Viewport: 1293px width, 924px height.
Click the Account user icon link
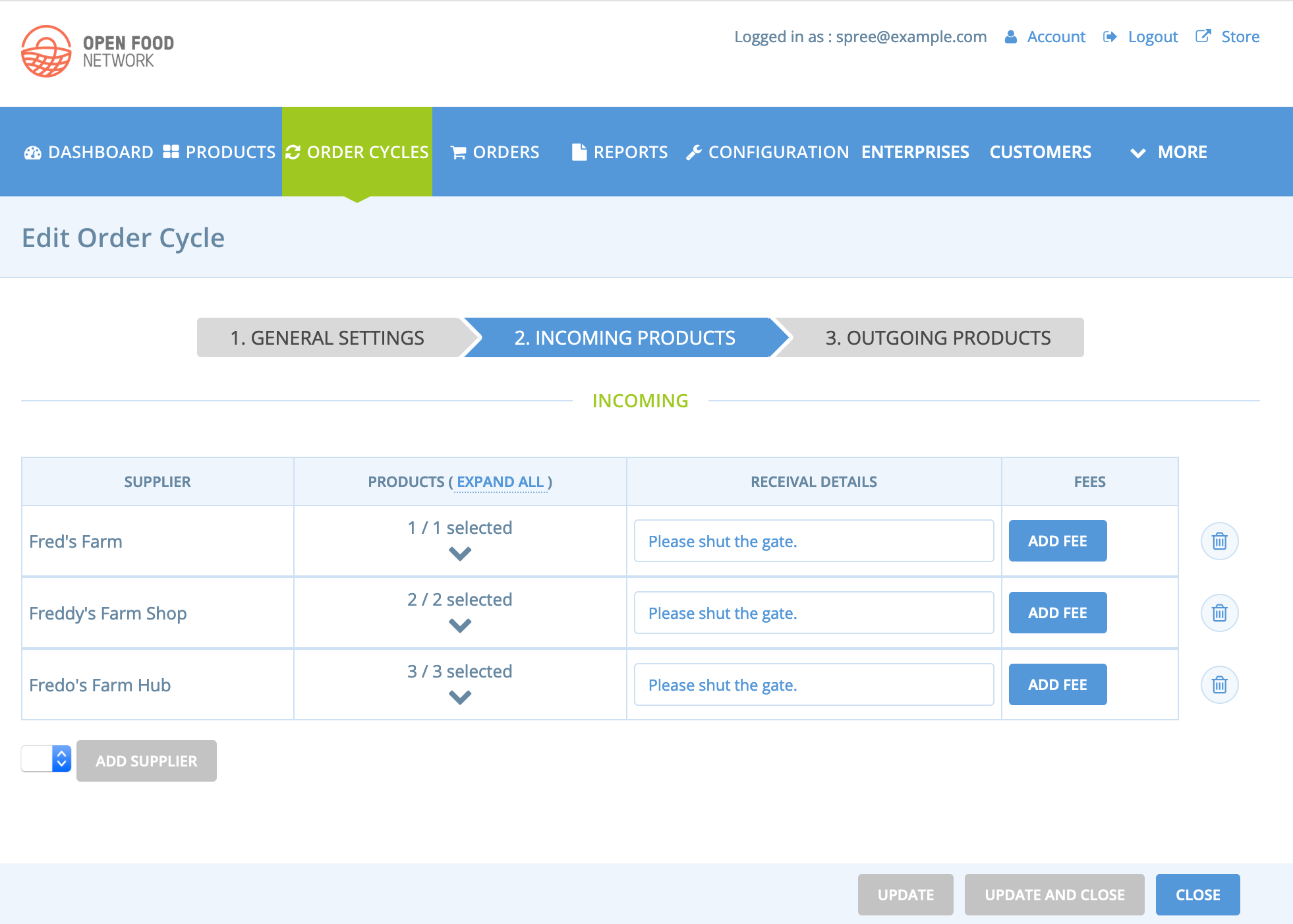tap(1011, 37)
